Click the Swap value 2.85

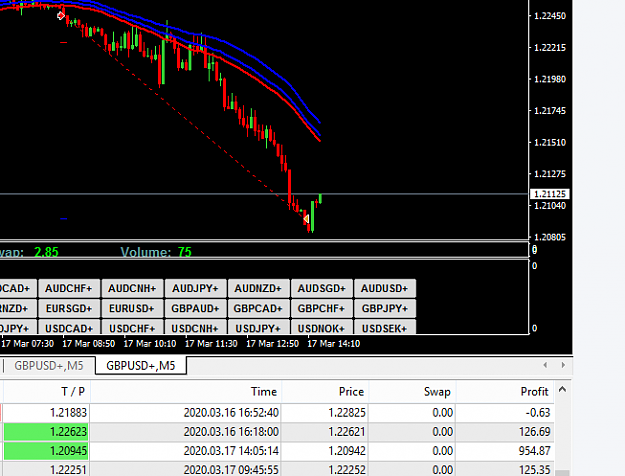pyautogui.click(x=46, y=252)
